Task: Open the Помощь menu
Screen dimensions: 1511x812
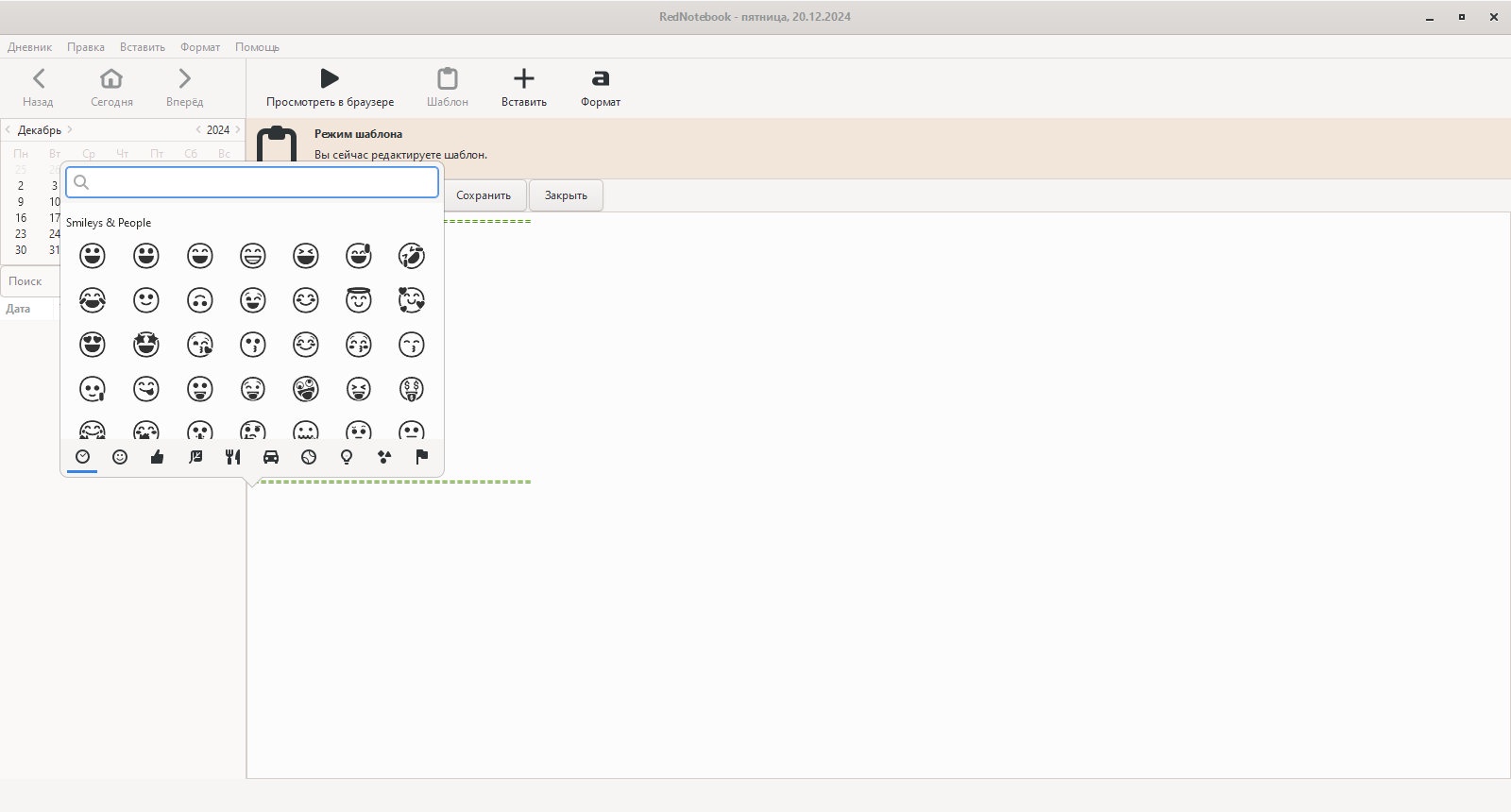Action: [x=257, y=47]
